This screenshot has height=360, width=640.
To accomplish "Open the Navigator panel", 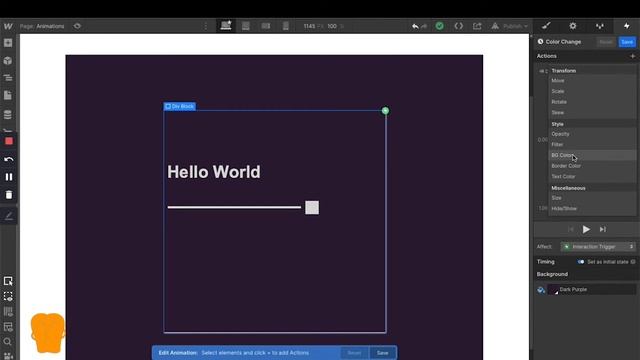I will (8, 78).
